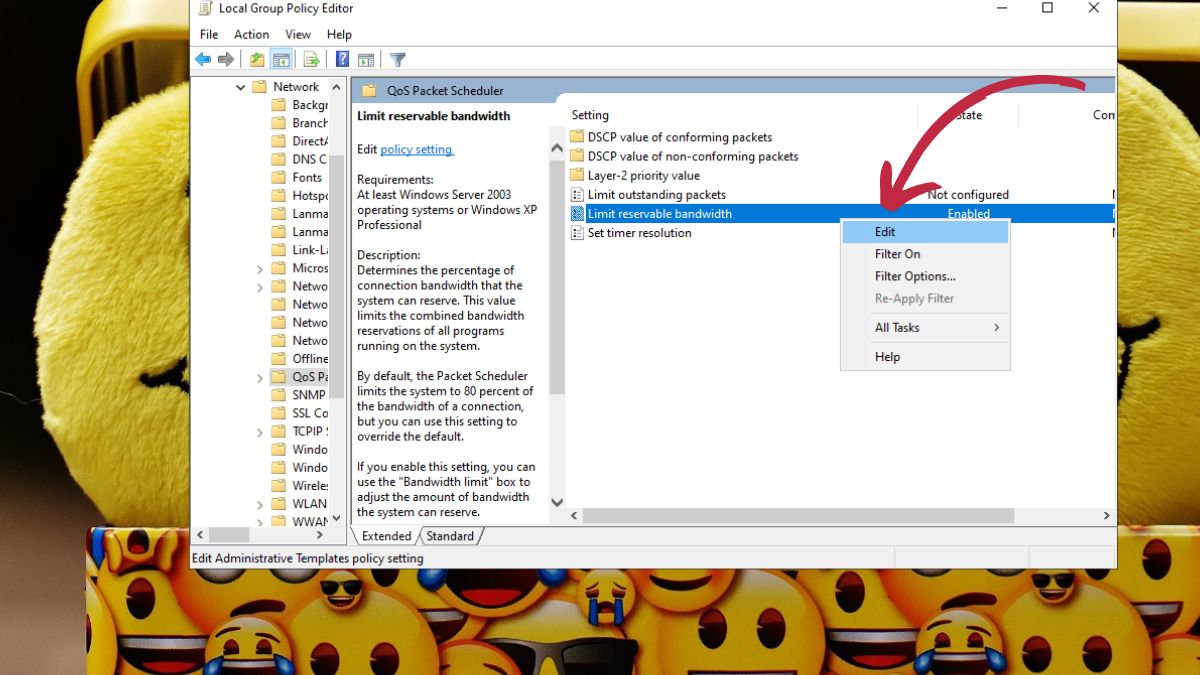1200x675 pixels.
Task: Click the policy setting link
Action: [x=416, y=150]
